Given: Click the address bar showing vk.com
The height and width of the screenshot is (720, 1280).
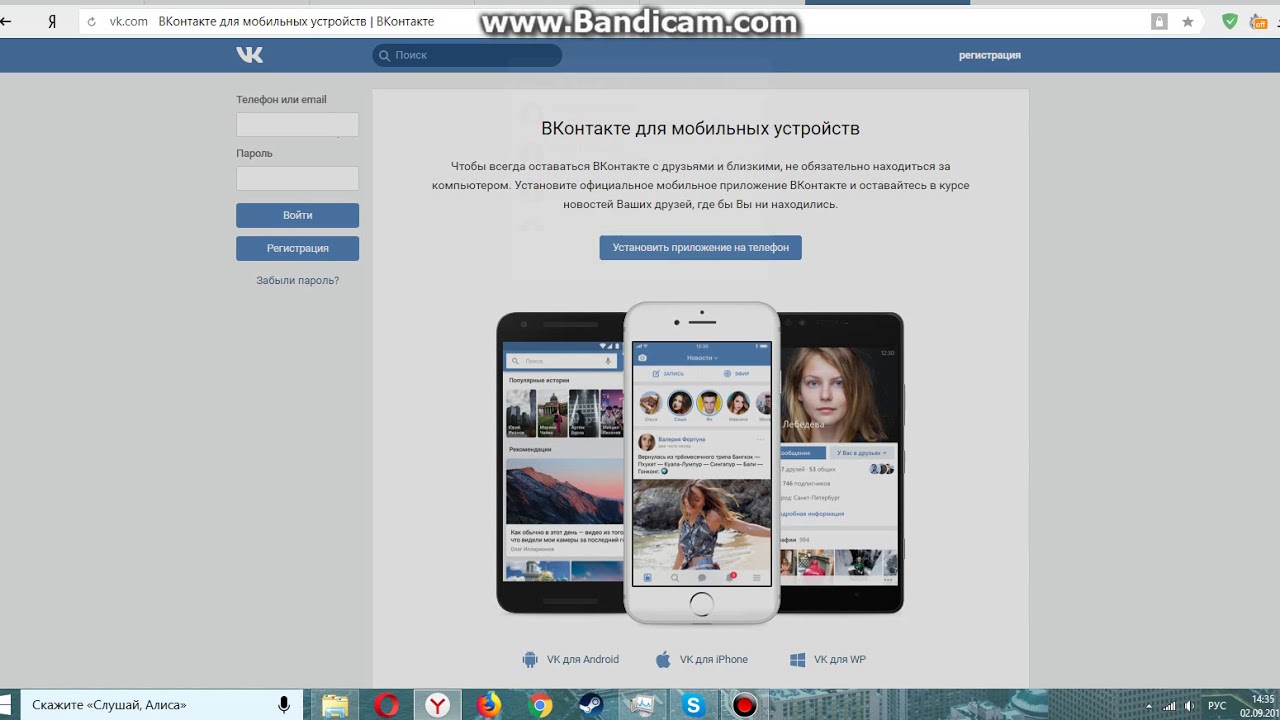Looking at the screenshot, I should [x=640, y=21].
